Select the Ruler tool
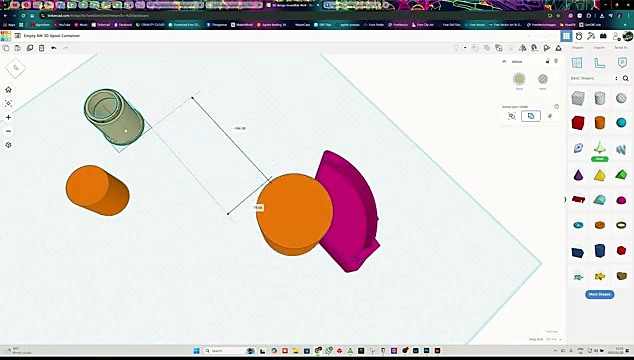 pos(599,63)
